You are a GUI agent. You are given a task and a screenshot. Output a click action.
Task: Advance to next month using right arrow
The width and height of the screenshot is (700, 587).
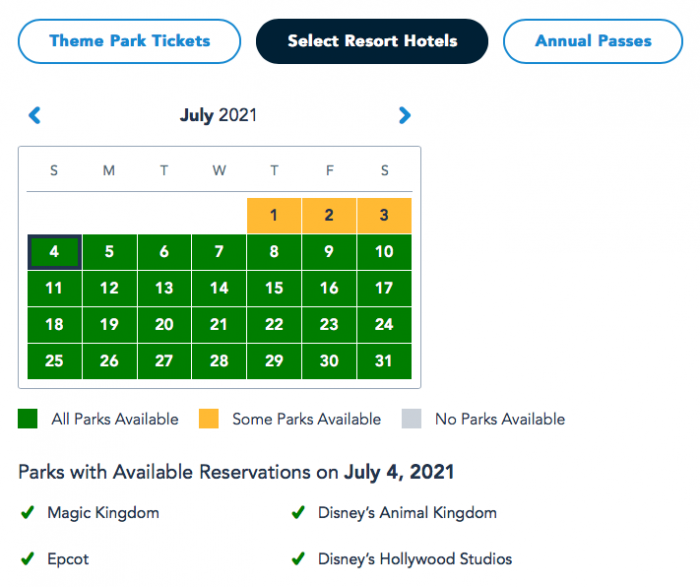pyautogui.click(x=404, y=116)
